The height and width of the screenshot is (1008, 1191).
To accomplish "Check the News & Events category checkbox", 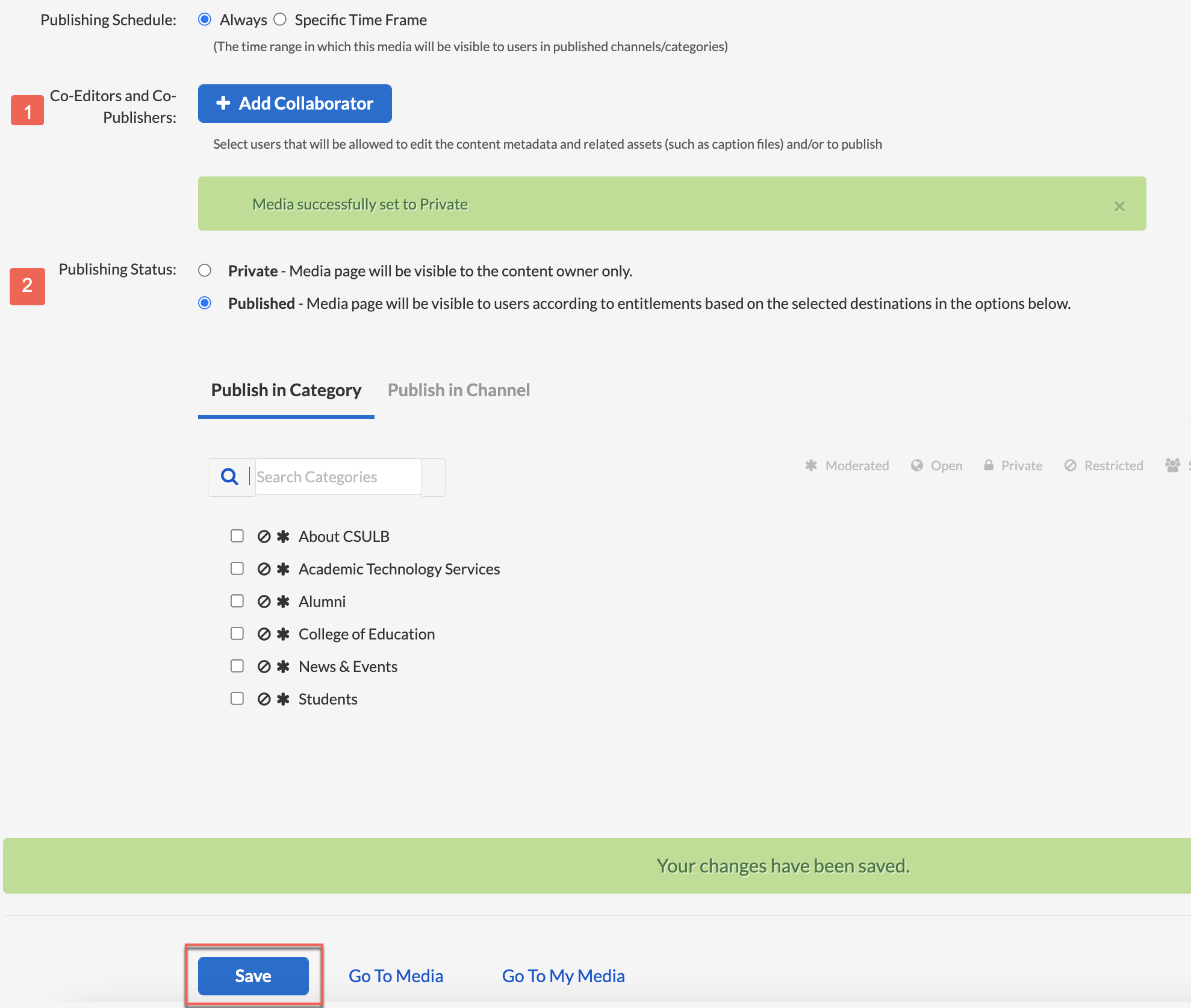I will (237, 665).
